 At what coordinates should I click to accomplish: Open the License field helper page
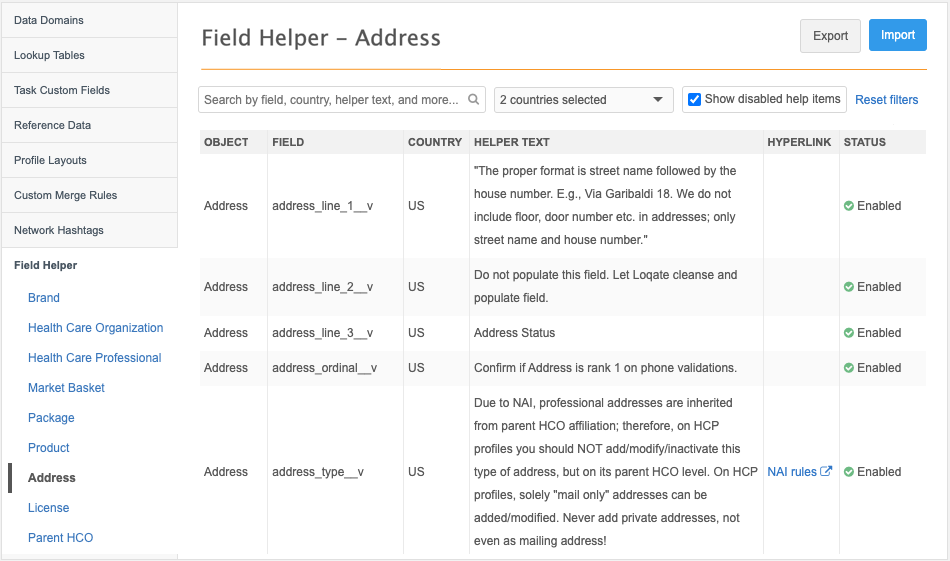point(48,508)
